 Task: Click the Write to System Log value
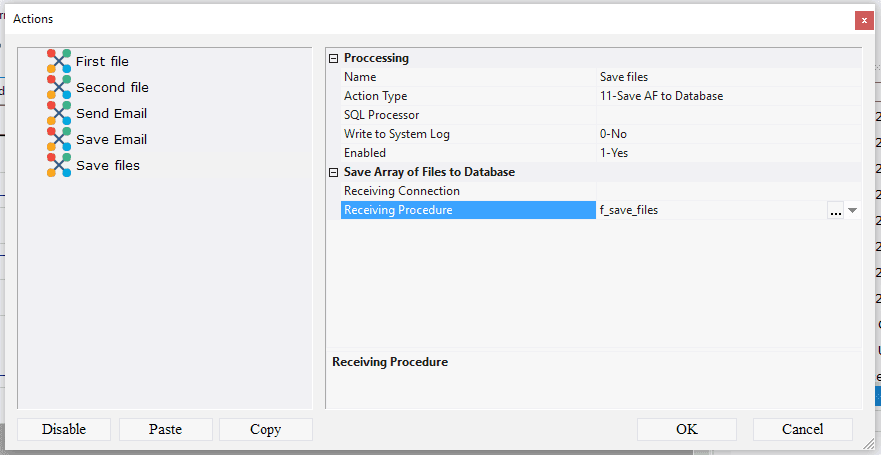727,134
